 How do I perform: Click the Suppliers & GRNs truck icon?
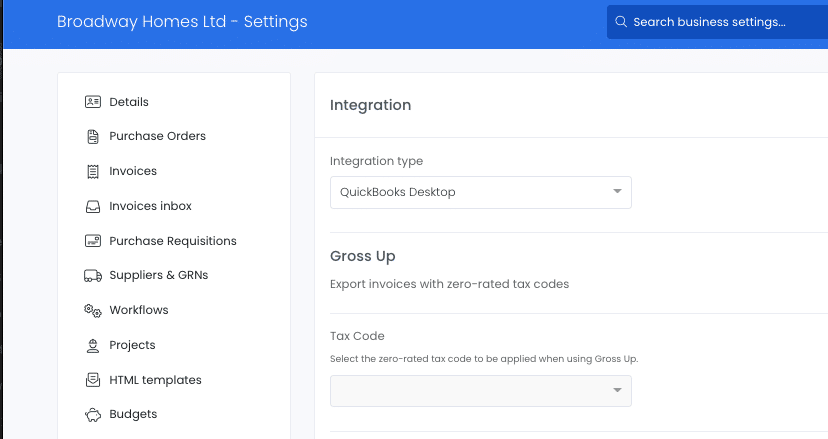pyautogui.click(x=93, y=275)
